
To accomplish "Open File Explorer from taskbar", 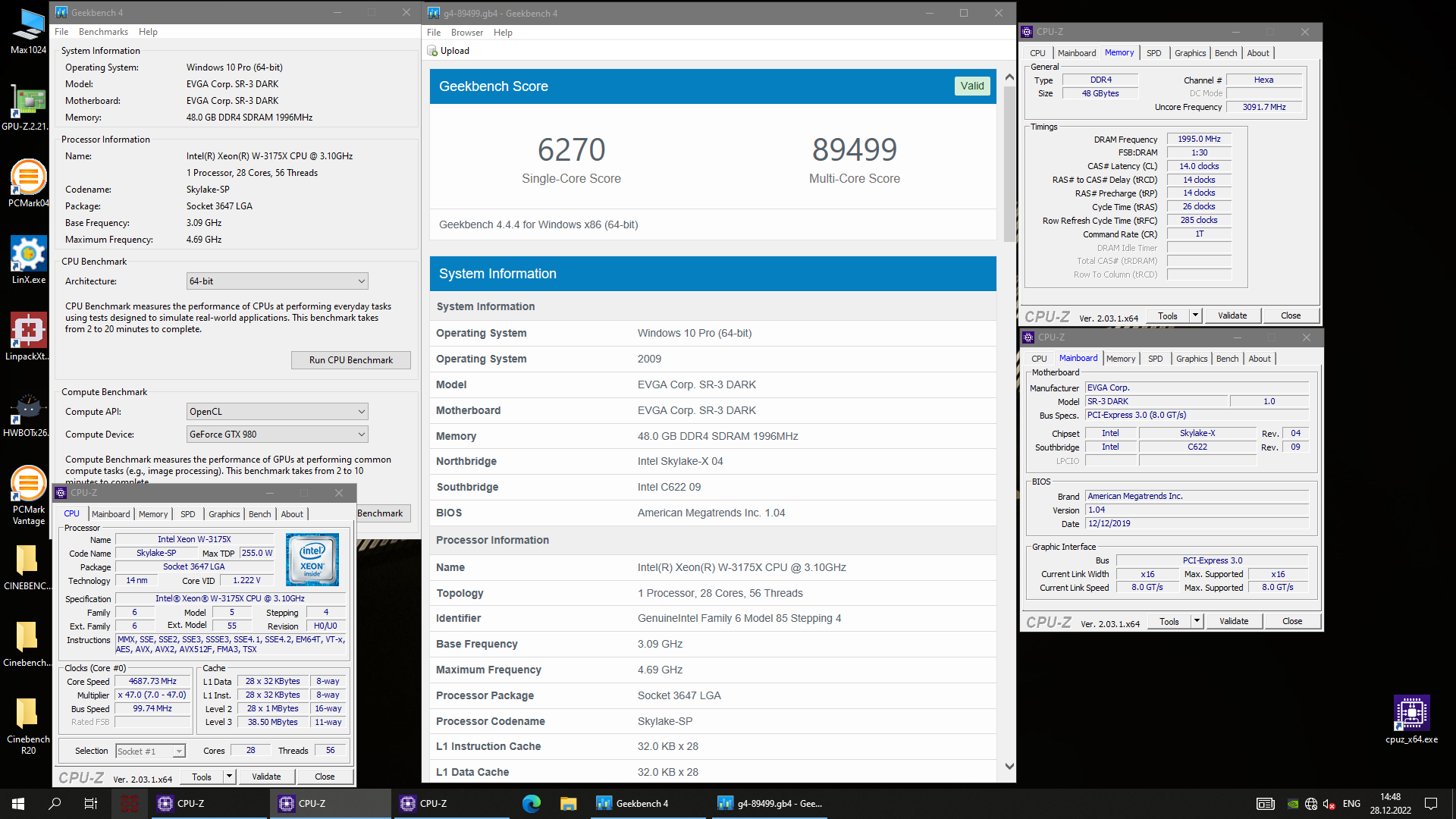I will [x=568, y=804].
